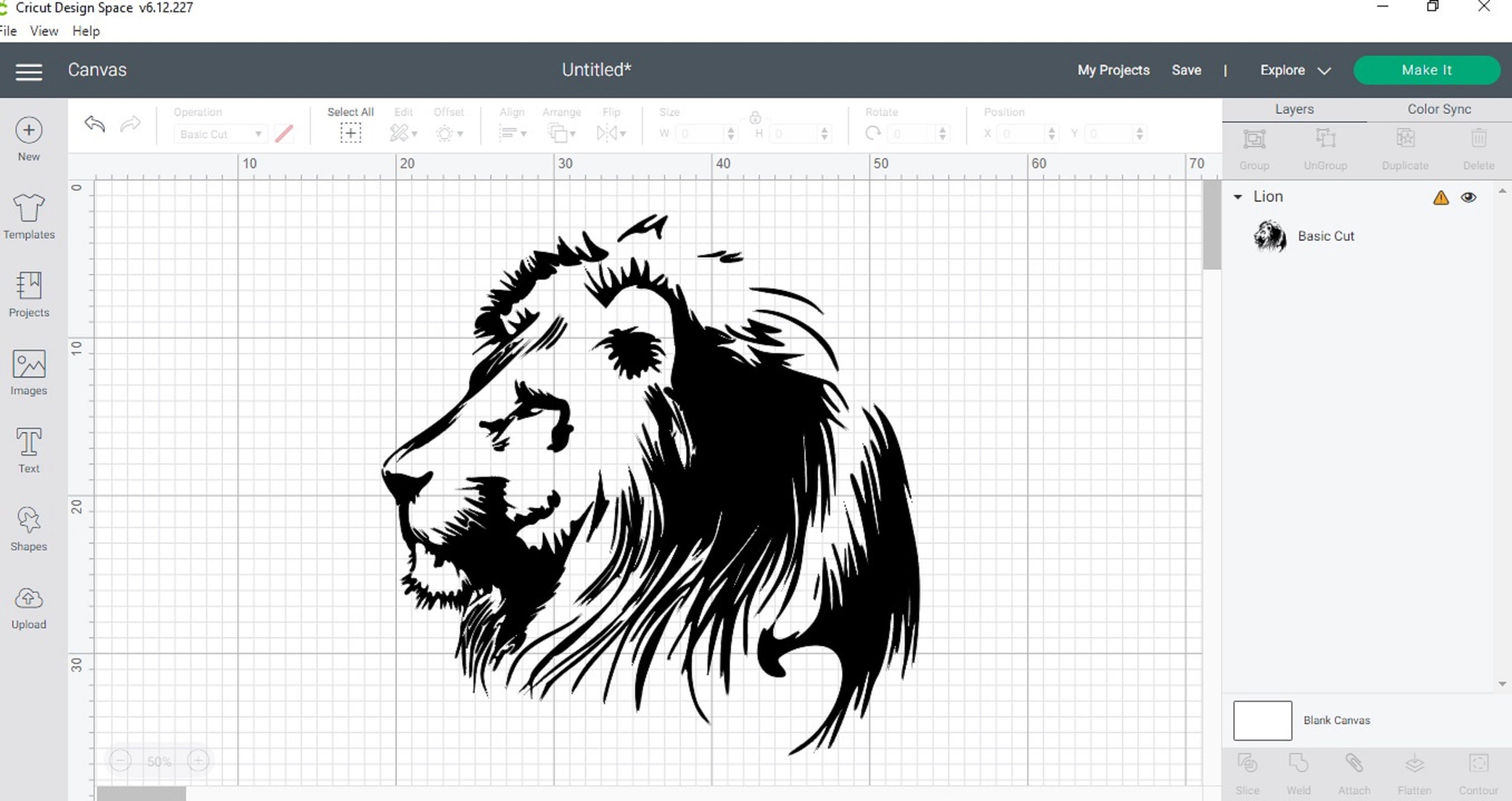Click the Make It button
Screen dimensions: 1512x801
[x=1426, y=70]
